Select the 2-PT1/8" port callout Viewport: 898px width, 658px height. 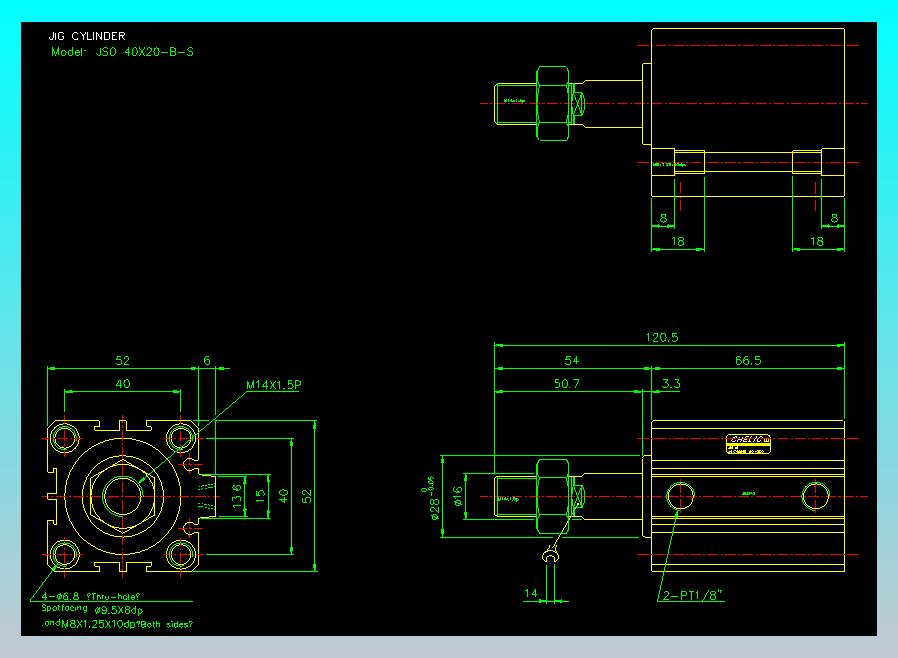point(692,596)
